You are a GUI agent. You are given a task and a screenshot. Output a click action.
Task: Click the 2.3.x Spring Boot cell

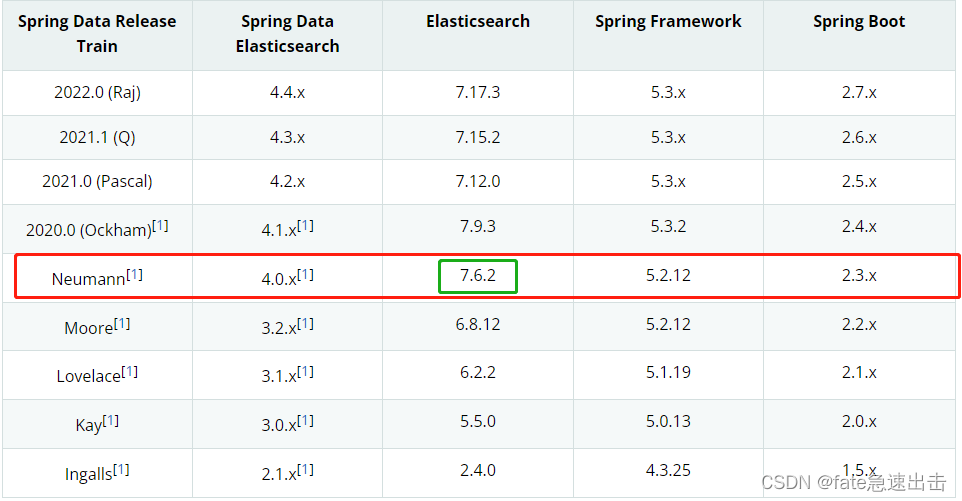coord(859,275)
